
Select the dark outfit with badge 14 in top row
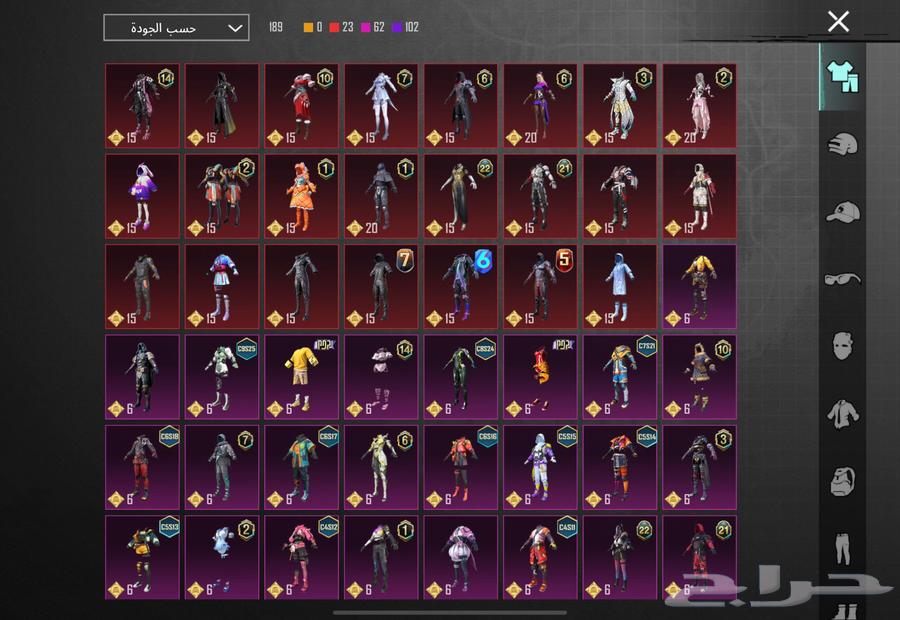[142, 106]
